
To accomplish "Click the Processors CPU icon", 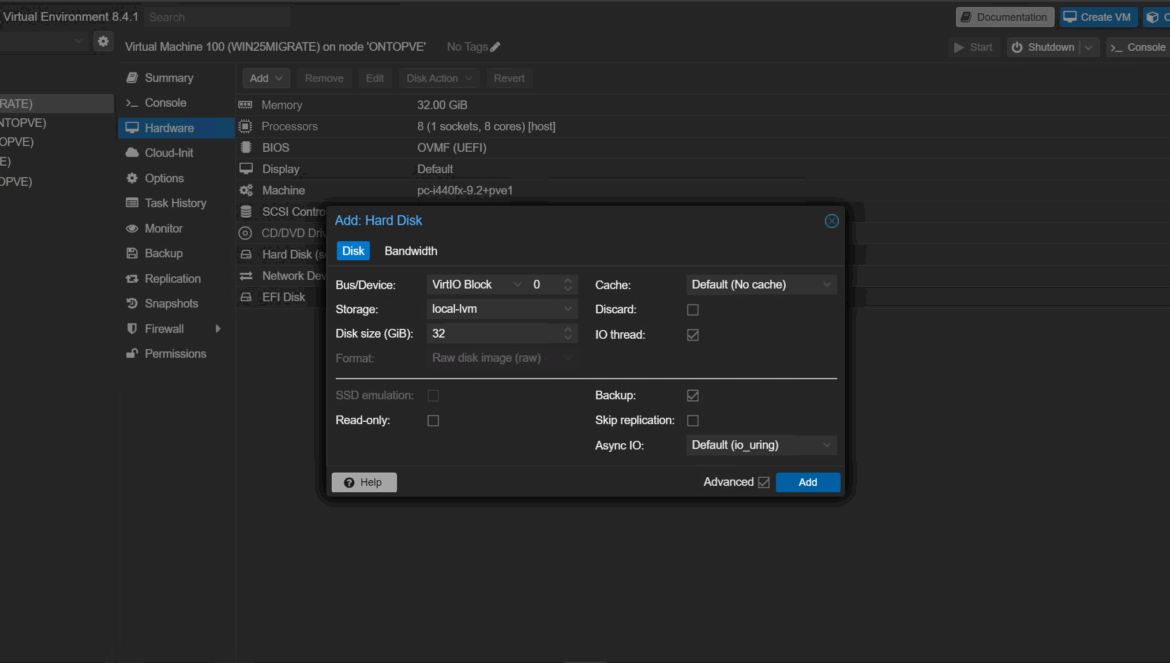I will pos(245,127).
